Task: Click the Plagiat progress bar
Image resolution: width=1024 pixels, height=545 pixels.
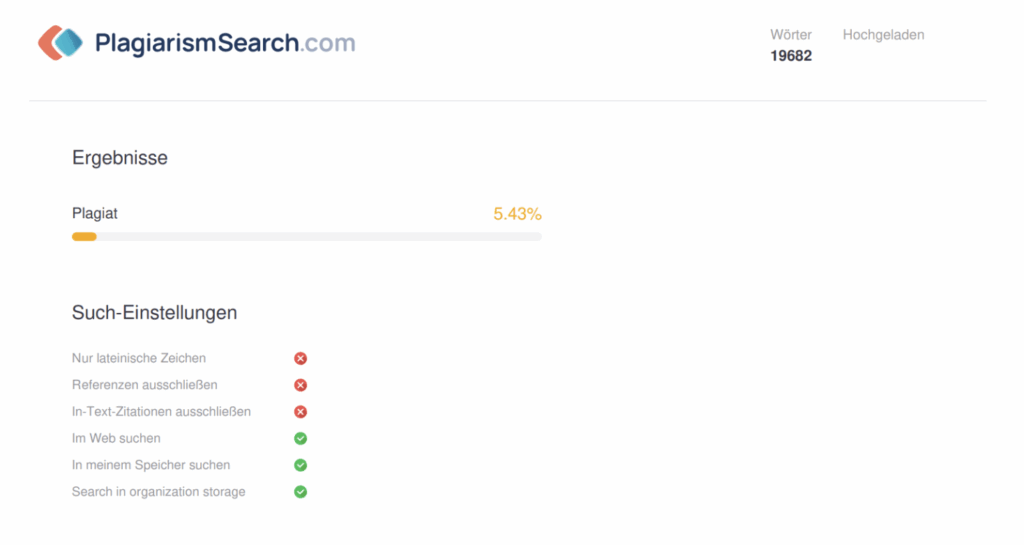Action: pos(306,237)
